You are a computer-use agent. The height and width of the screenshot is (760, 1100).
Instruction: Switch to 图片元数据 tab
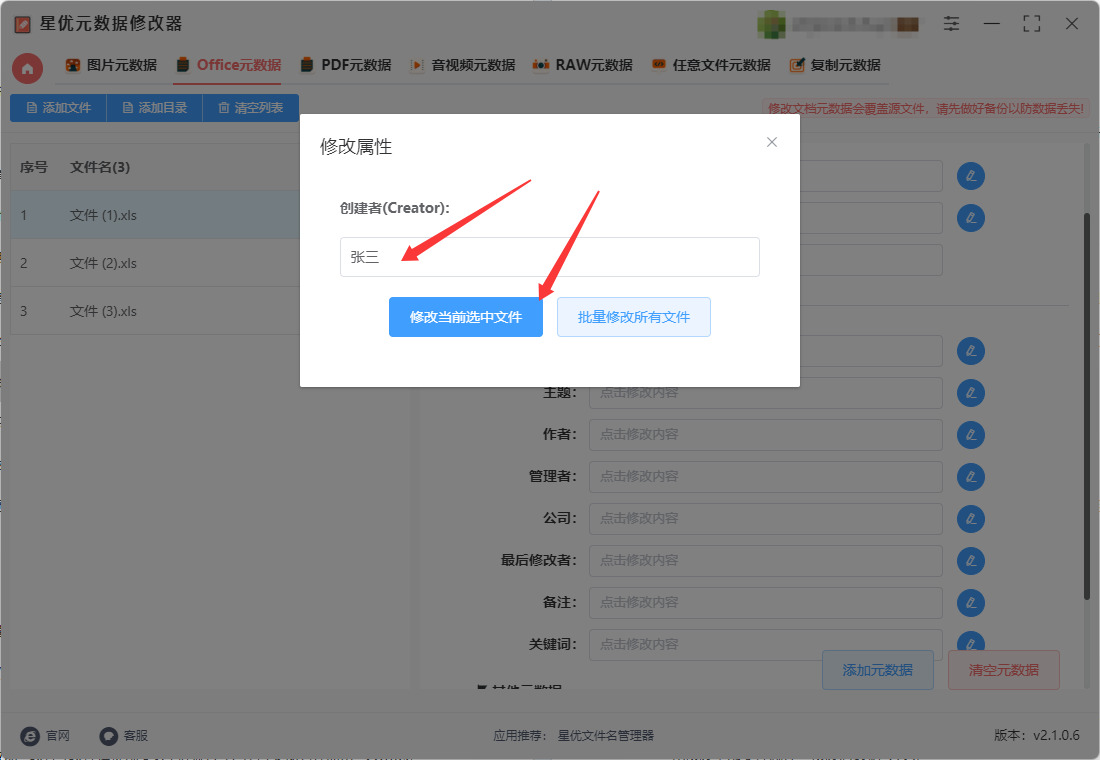111,65
